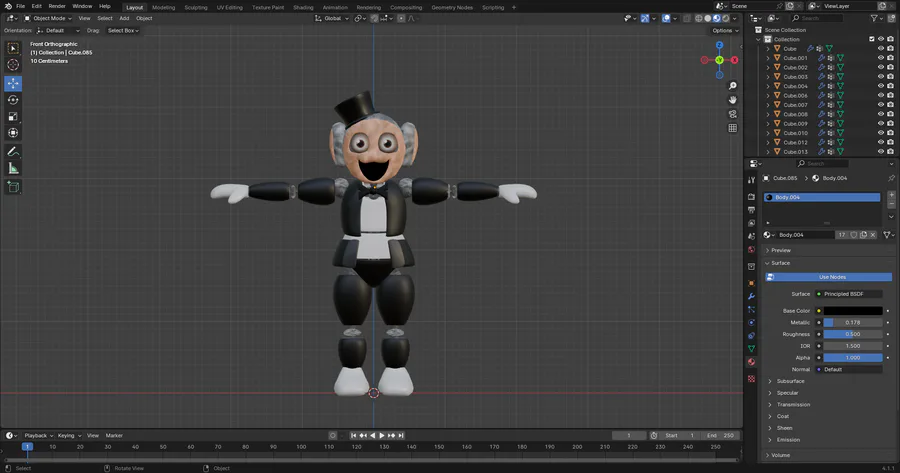Pick the Annotate tool
The width and height of the screenshot is (900, 473).
pyautogui.click(x=13, y=151)
